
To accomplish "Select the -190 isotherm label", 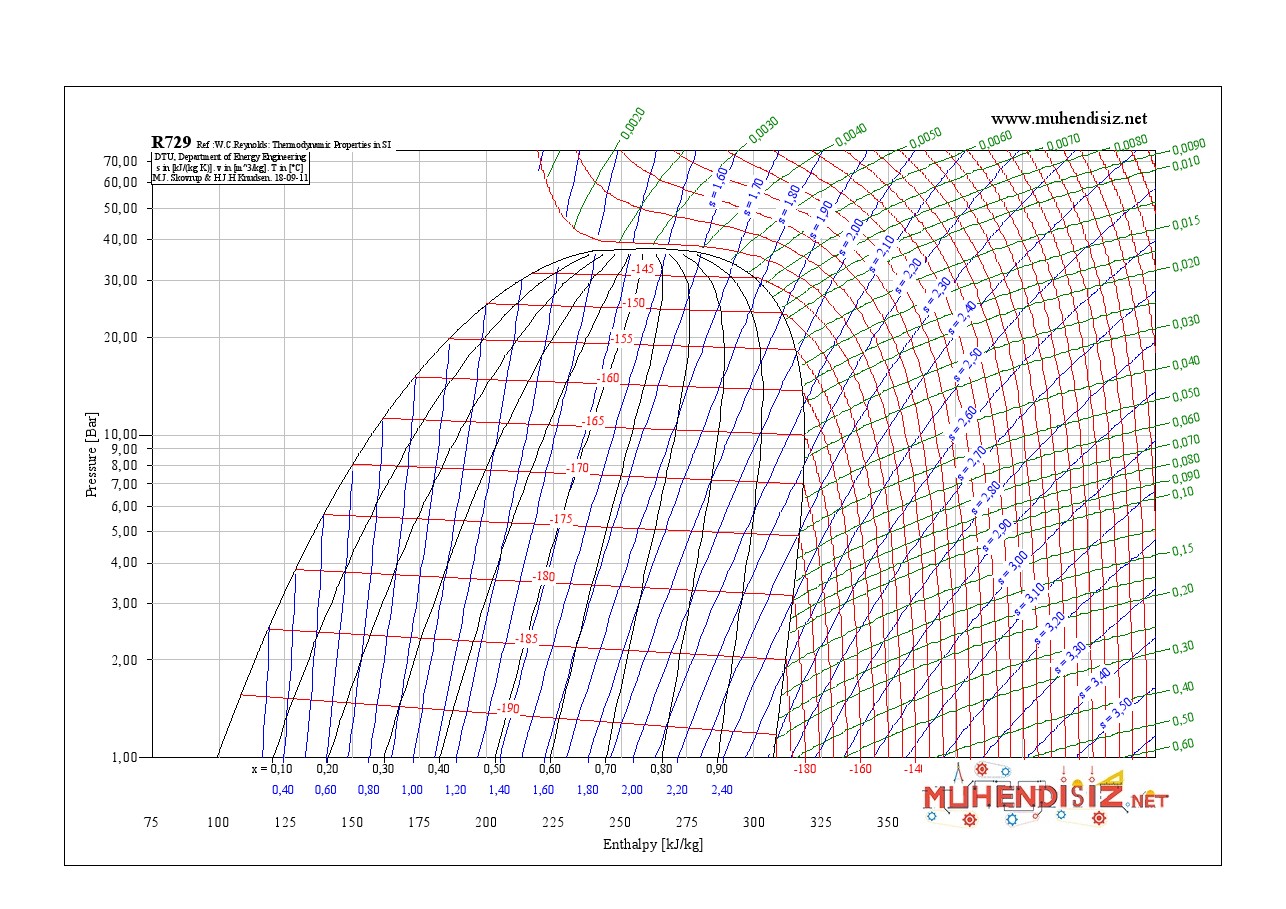I will click(508, 708).
